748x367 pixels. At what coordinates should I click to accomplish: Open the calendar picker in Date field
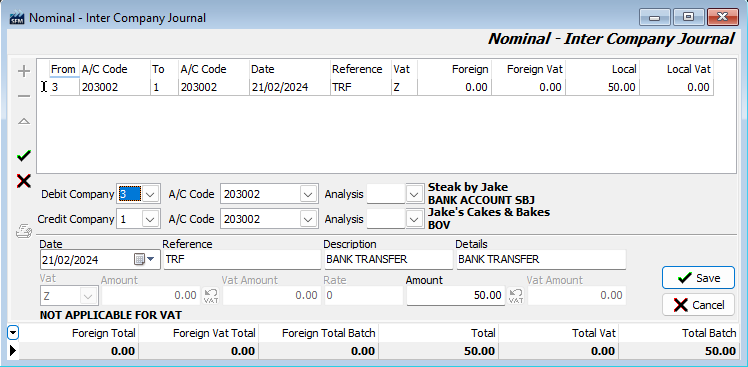tap(144, 260)
